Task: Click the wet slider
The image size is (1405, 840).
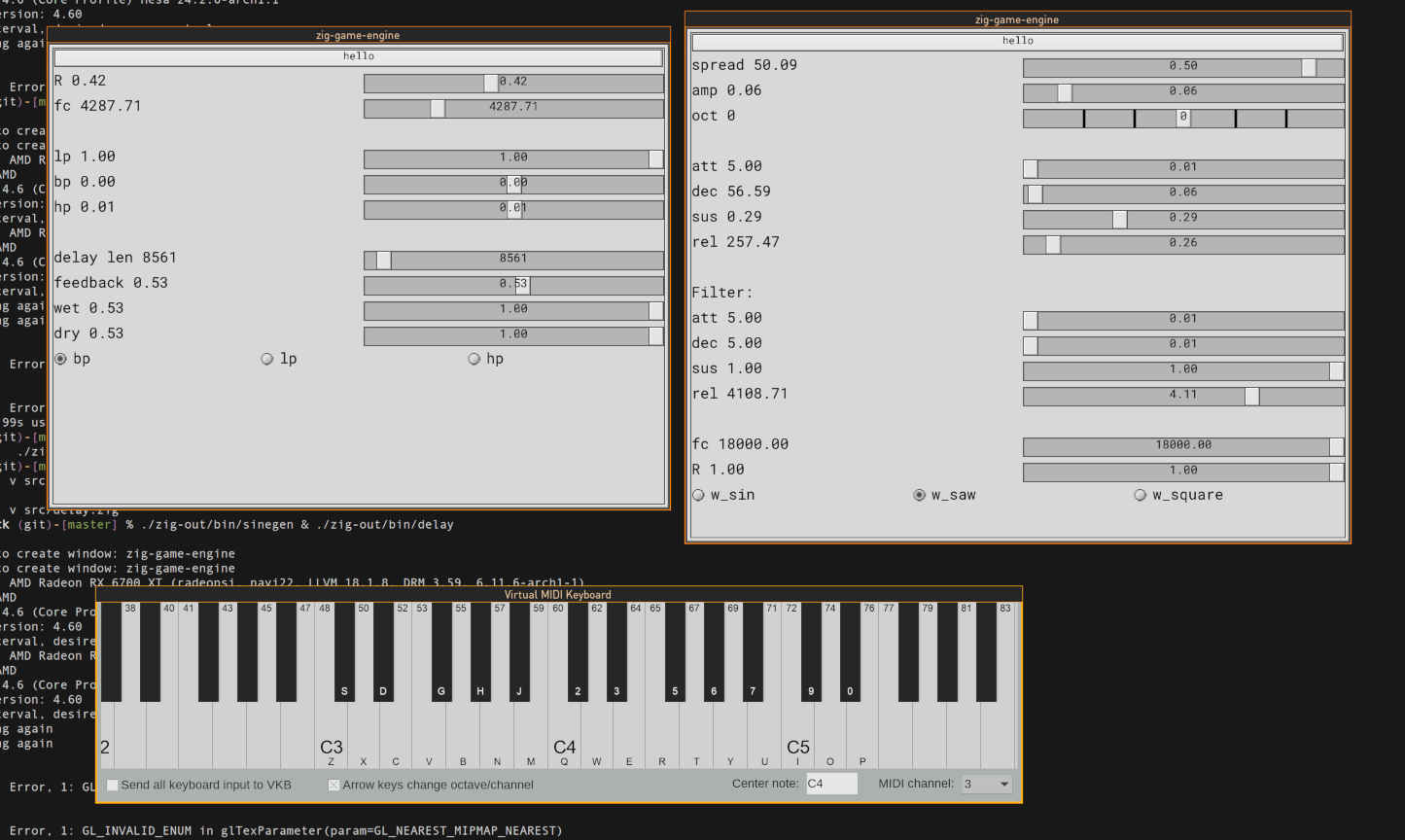Action: (513, 310)
